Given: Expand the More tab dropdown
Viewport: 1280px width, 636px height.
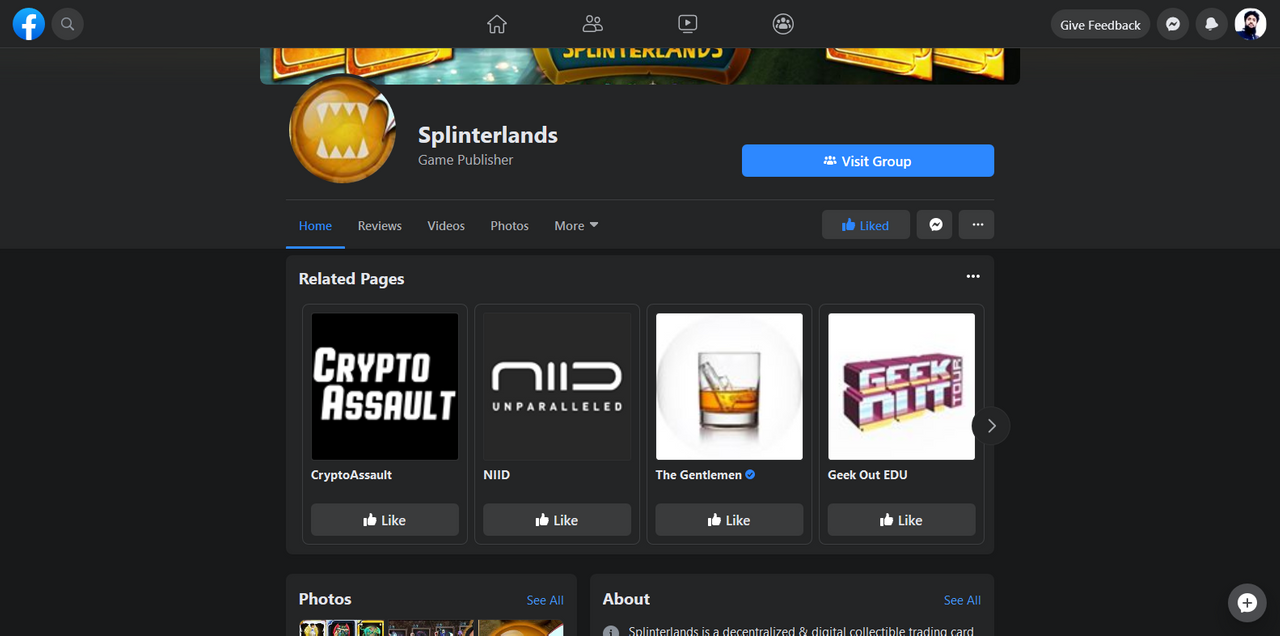Looking at the screenshot, I should pos(576,226).
